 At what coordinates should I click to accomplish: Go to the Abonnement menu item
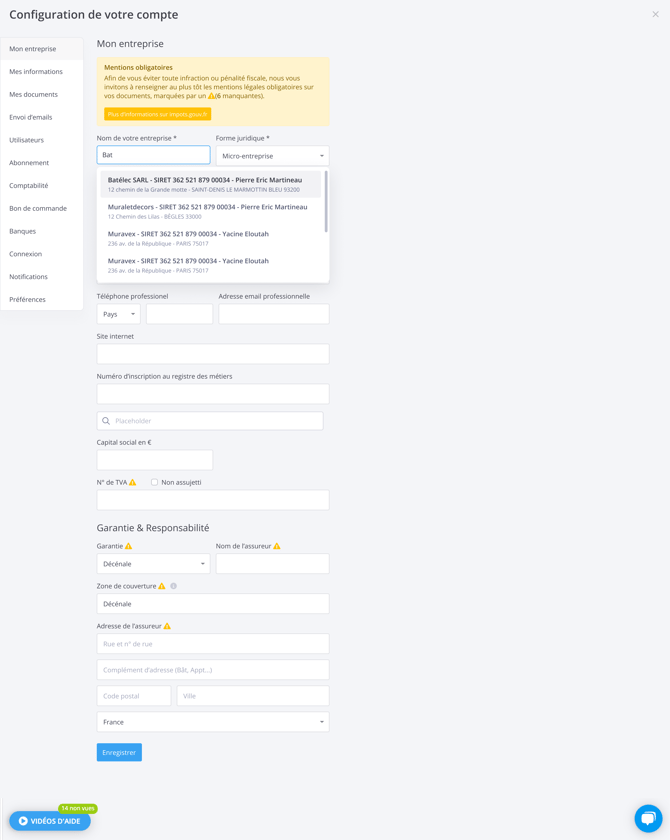point(29,163)
